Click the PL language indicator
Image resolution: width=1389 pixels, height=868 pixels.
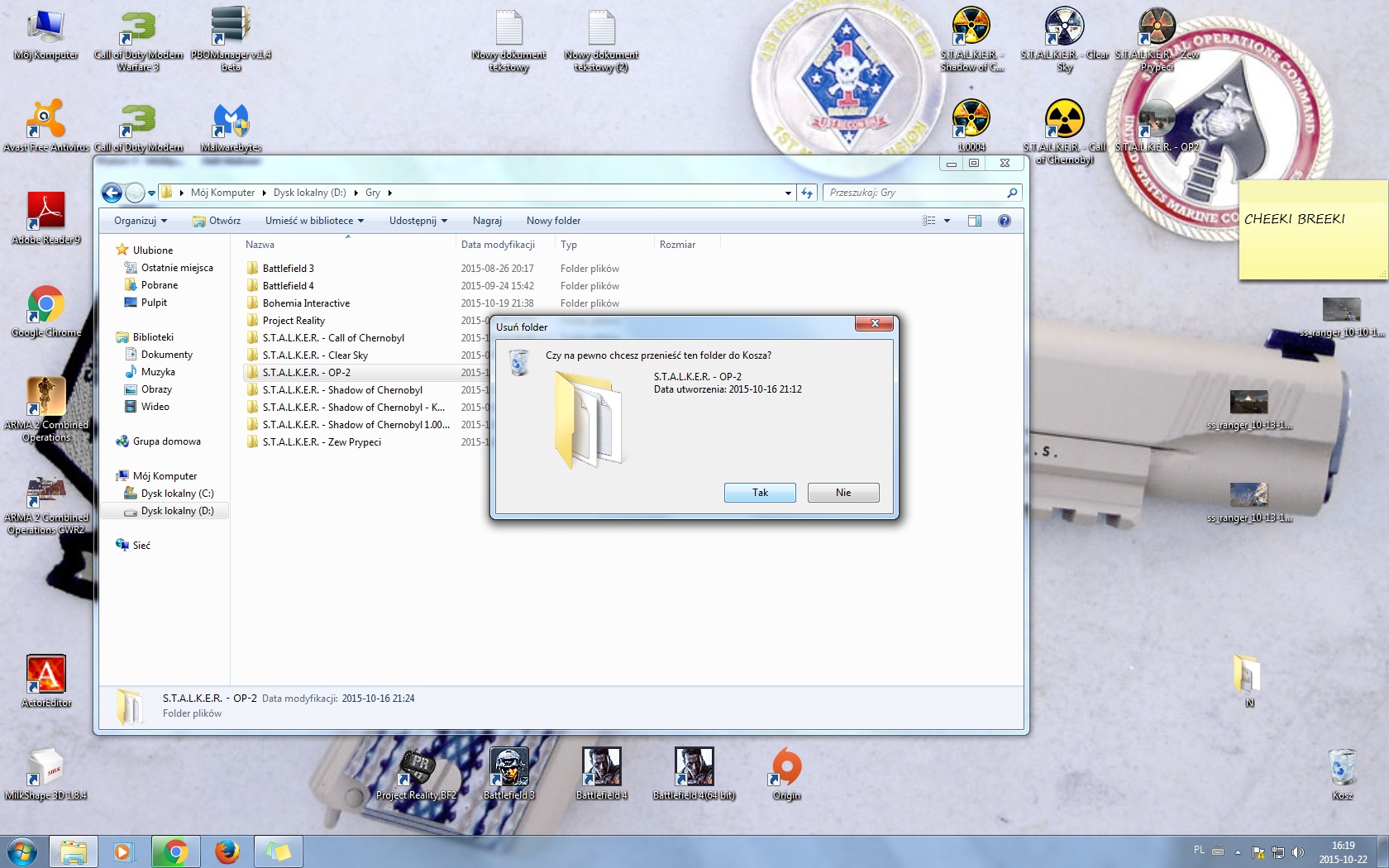point(1199,850)
